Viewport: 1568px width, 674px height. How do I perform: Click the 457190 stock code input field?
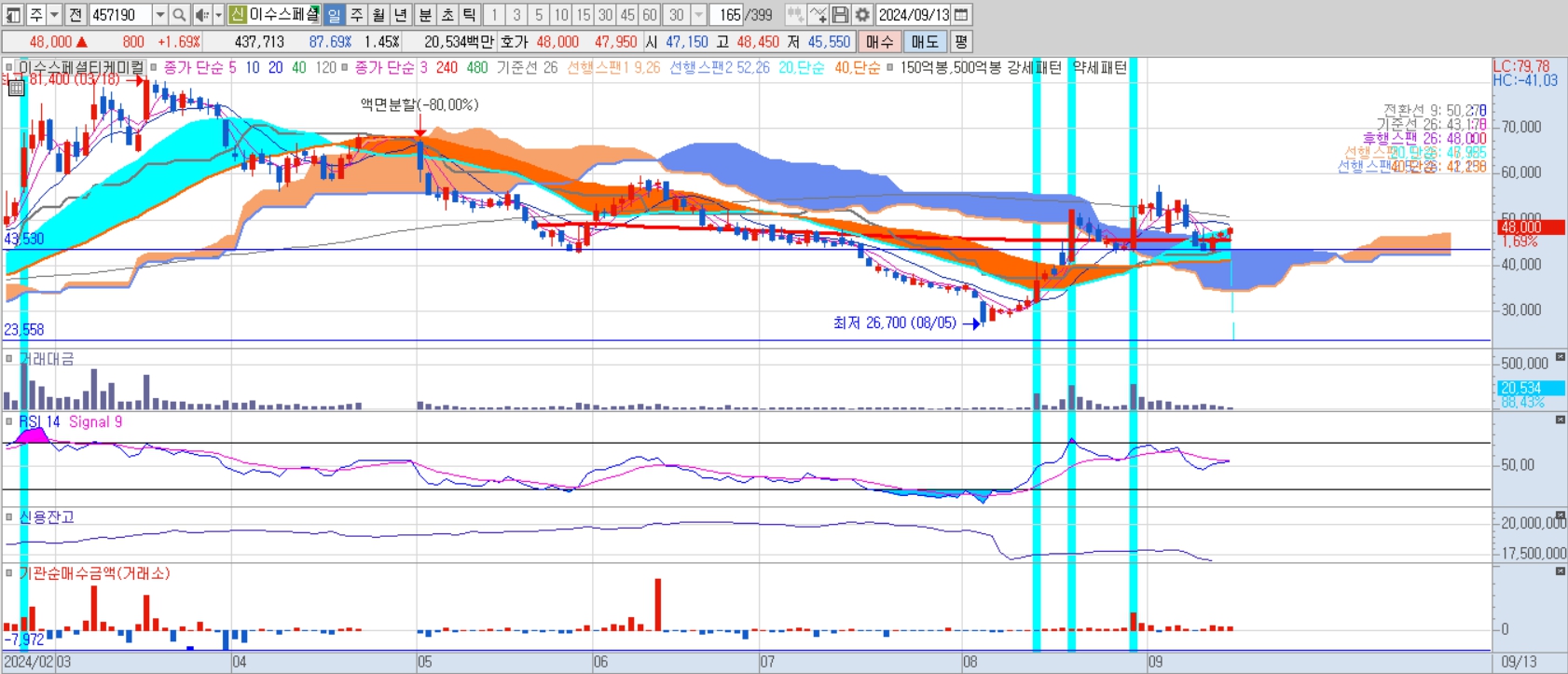(120, 15)
